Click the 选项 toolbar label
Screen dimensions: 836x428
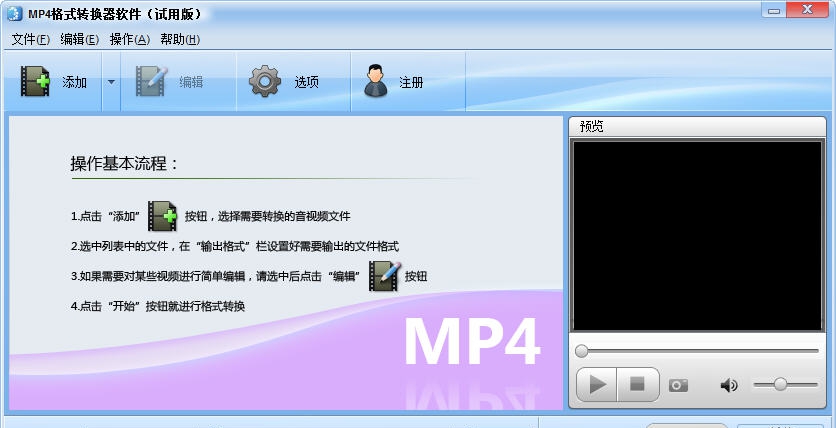[307, 82]
